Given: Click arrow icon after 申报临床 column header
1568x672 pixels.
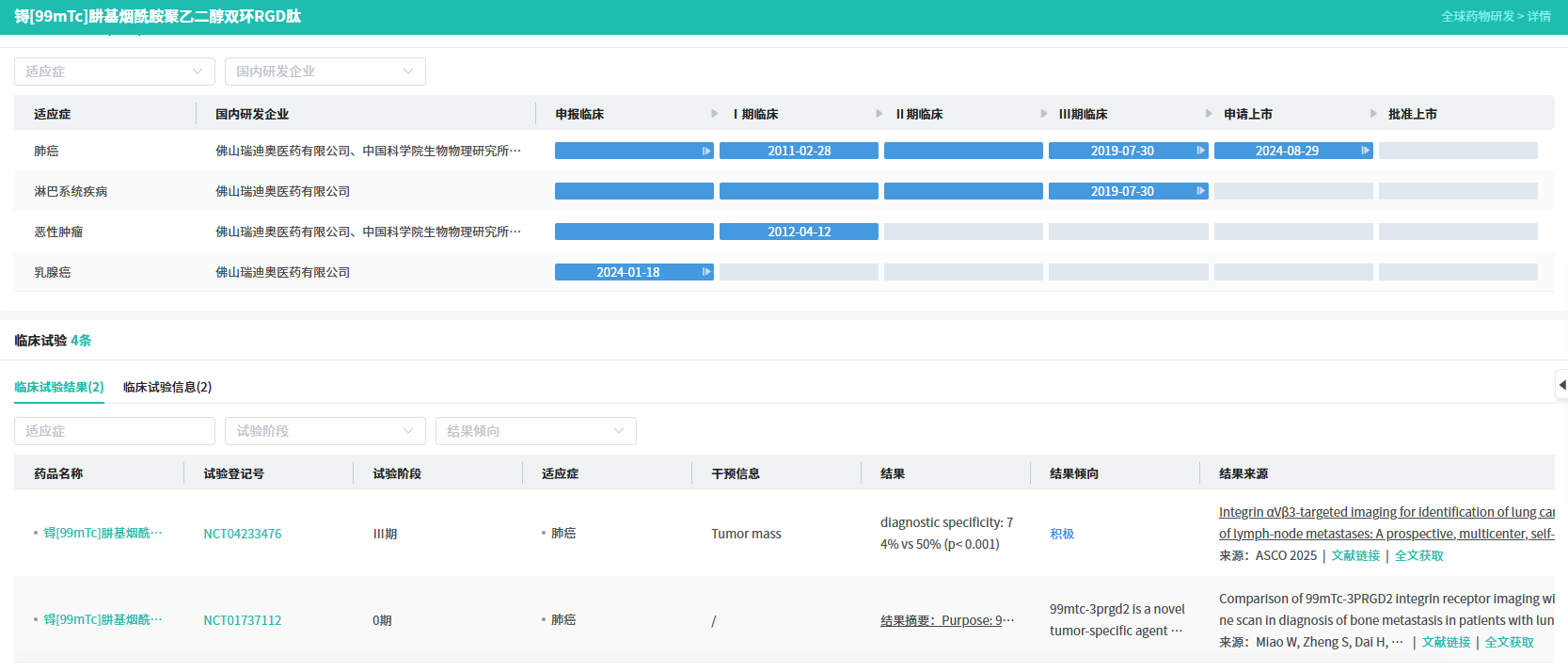Looking at the screenshot, I should (x=715, y=114).
